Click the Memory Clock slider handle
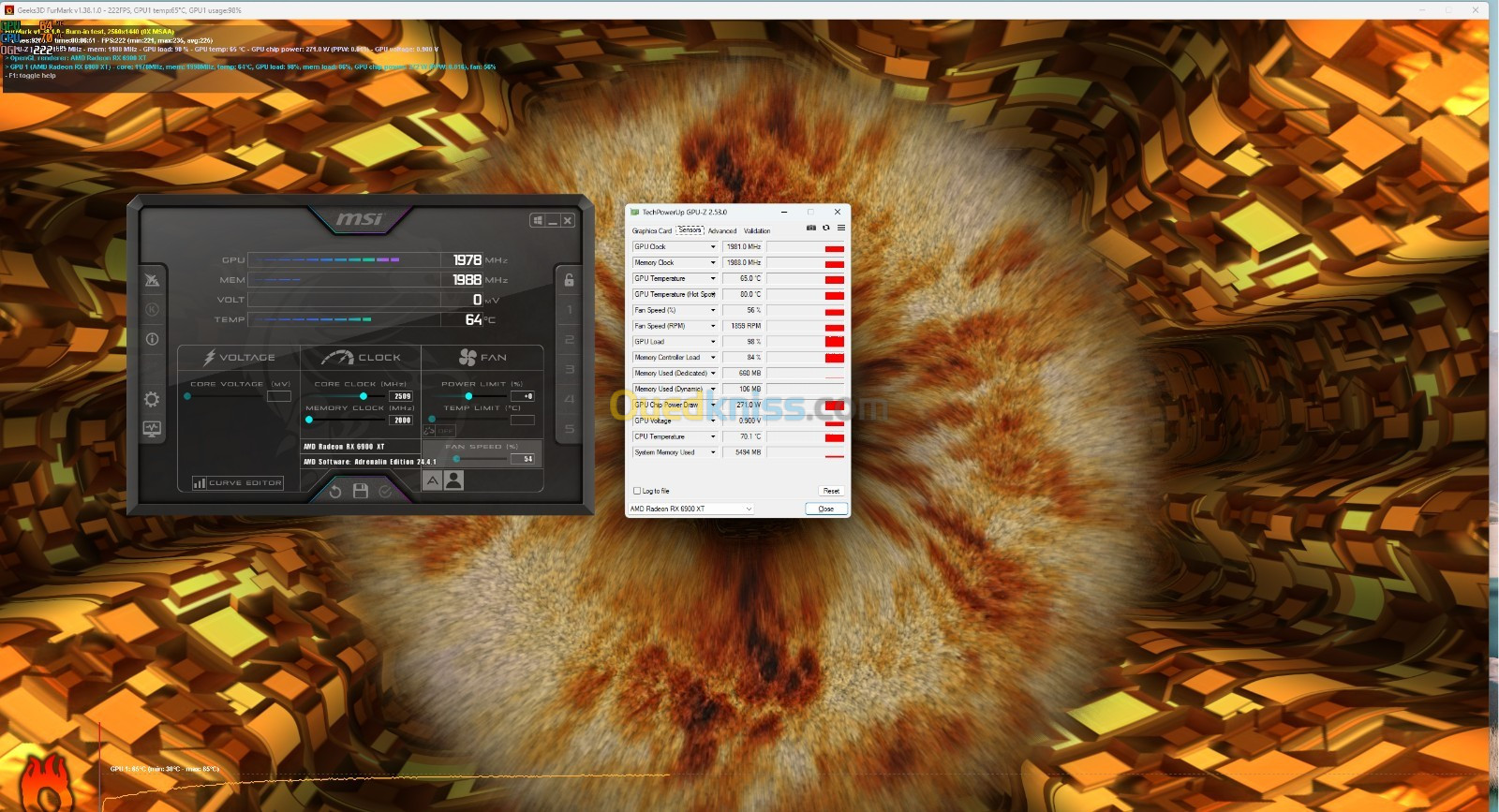1499x812 pixels. click(309, 420)
